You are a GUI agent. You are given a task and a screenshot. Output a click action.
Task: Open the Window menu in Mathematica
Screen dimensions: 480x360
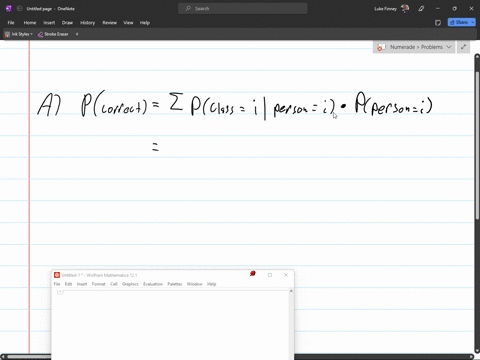(x=195, y=284)
